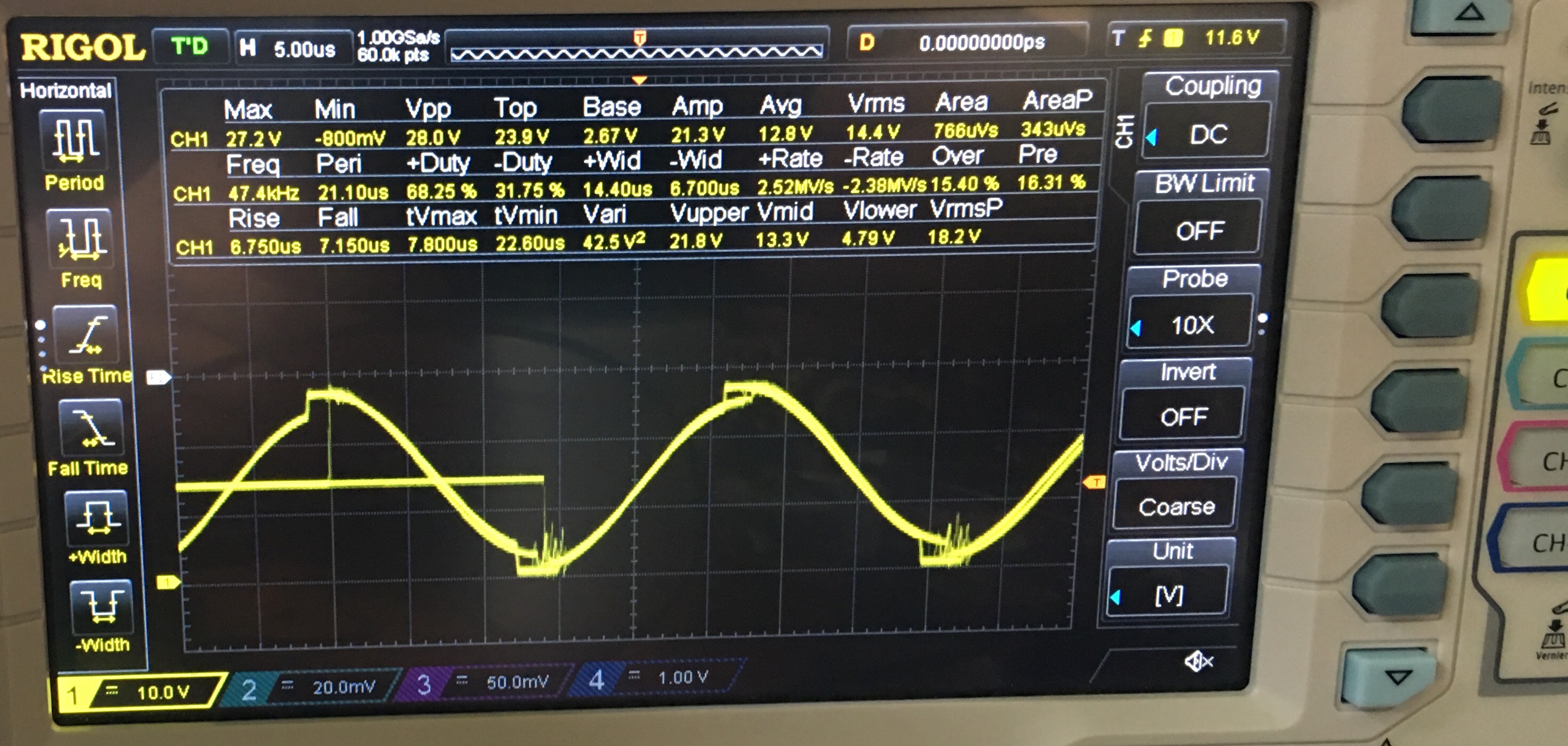Click the +Wid value 14.40us

[x=617, y=189]
